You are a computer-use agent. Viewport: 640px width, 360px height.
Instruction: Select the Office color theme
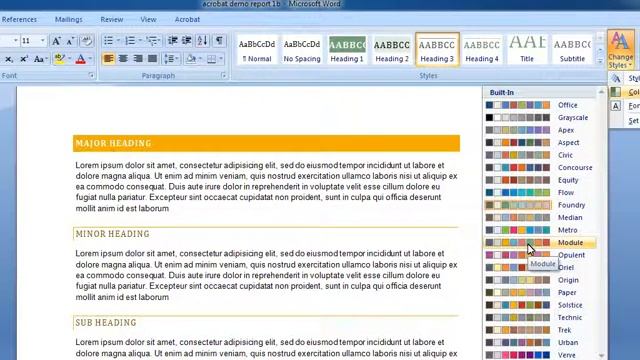click(x=540, y=105)
